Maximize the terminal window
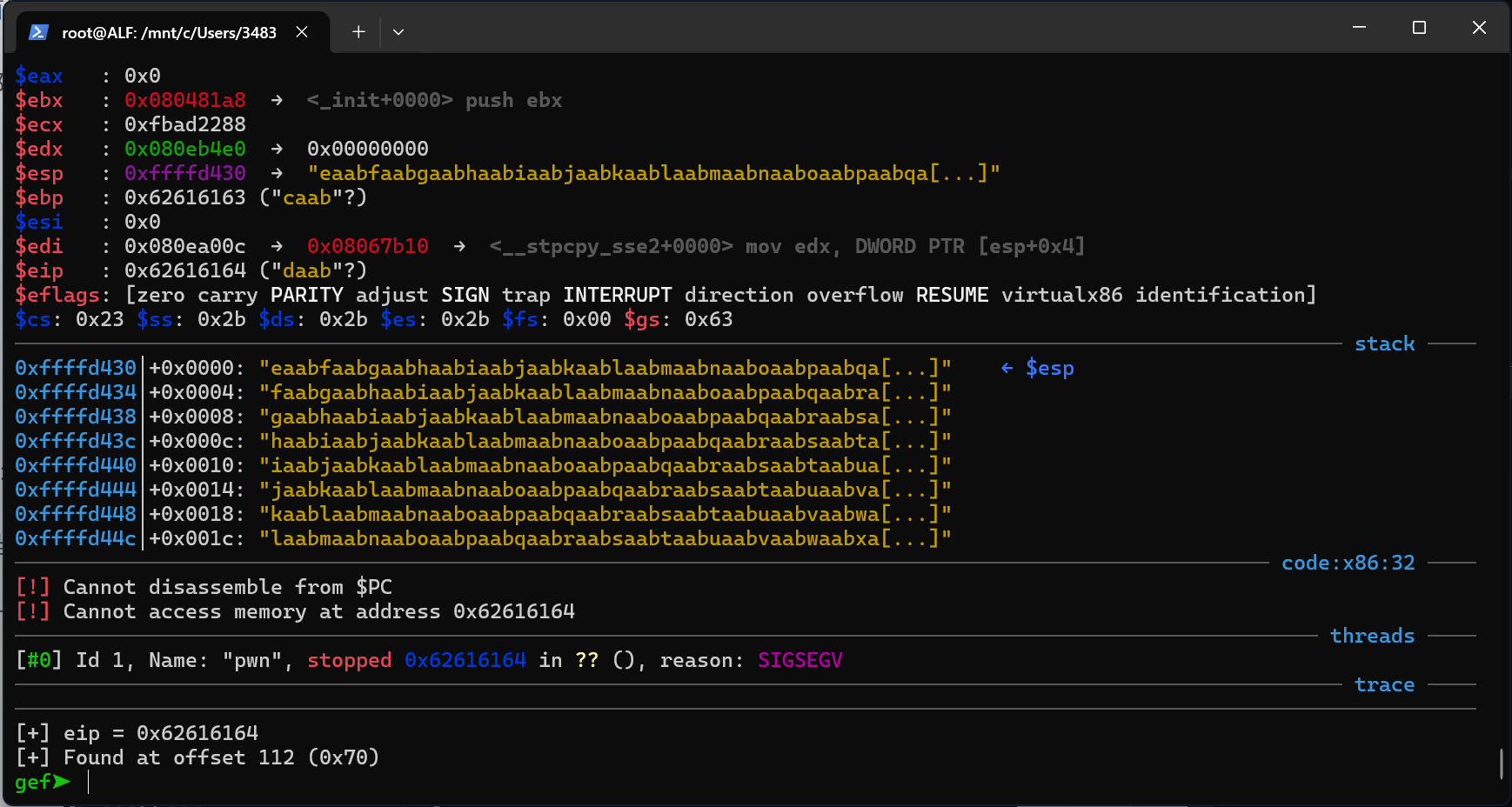Viewport: 1512px width, 807px height. click(1419, 28)
